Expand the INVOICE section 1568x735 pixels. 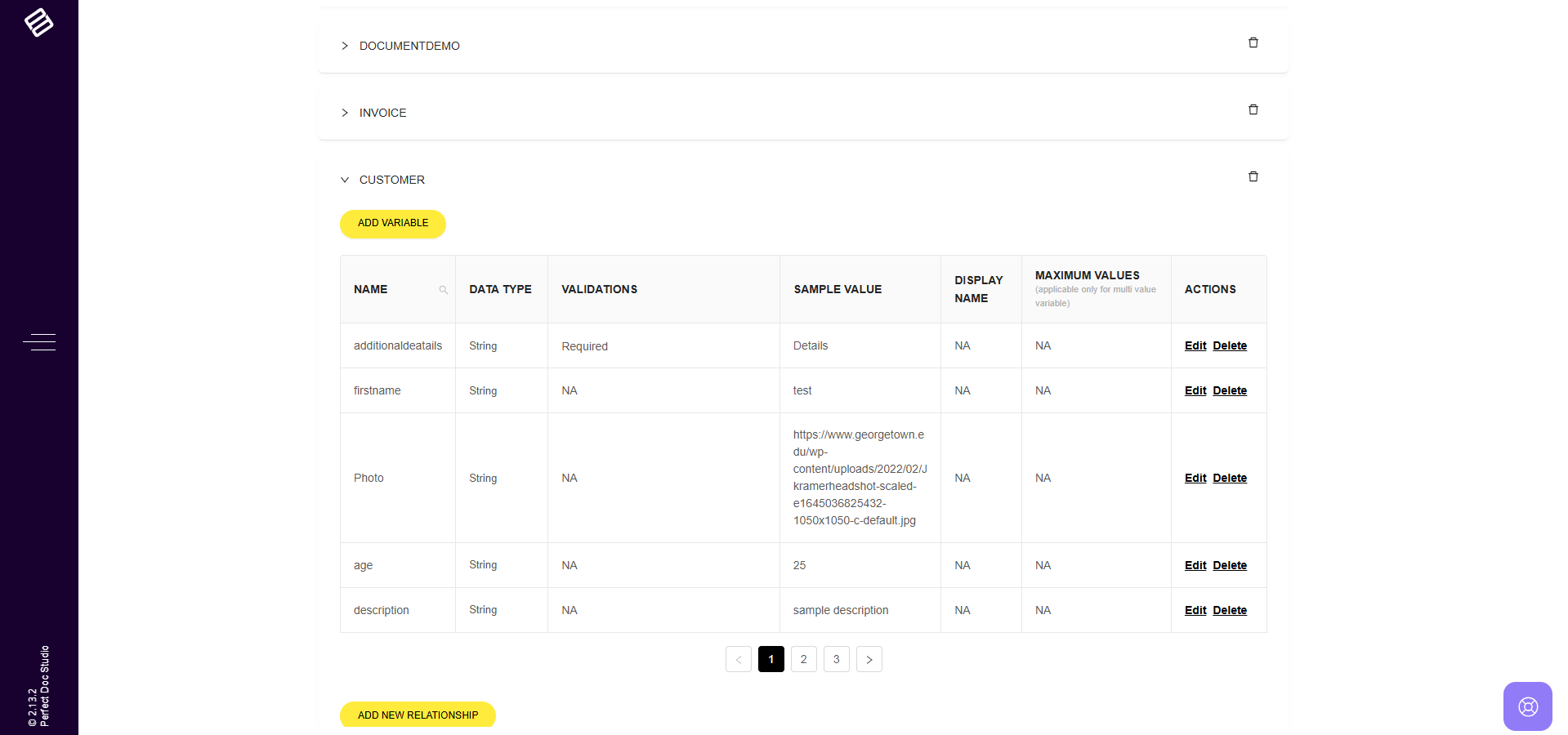[x=345, y=113]
